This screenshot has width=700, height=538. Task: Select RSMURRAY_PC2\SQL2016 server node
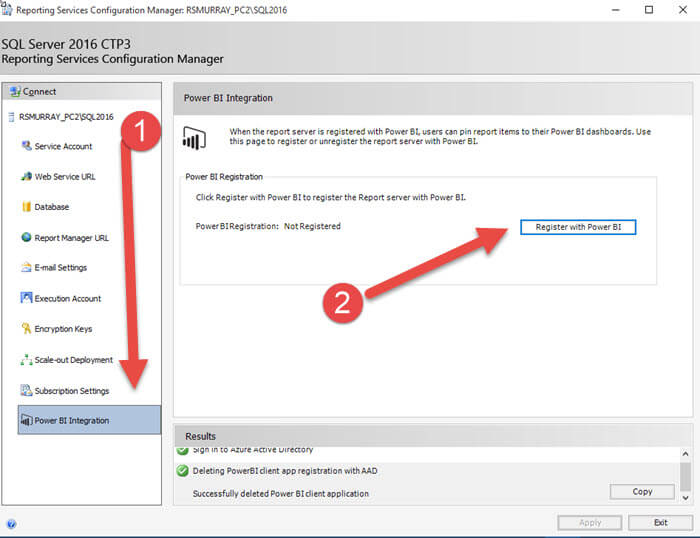(x=66, y=117)
